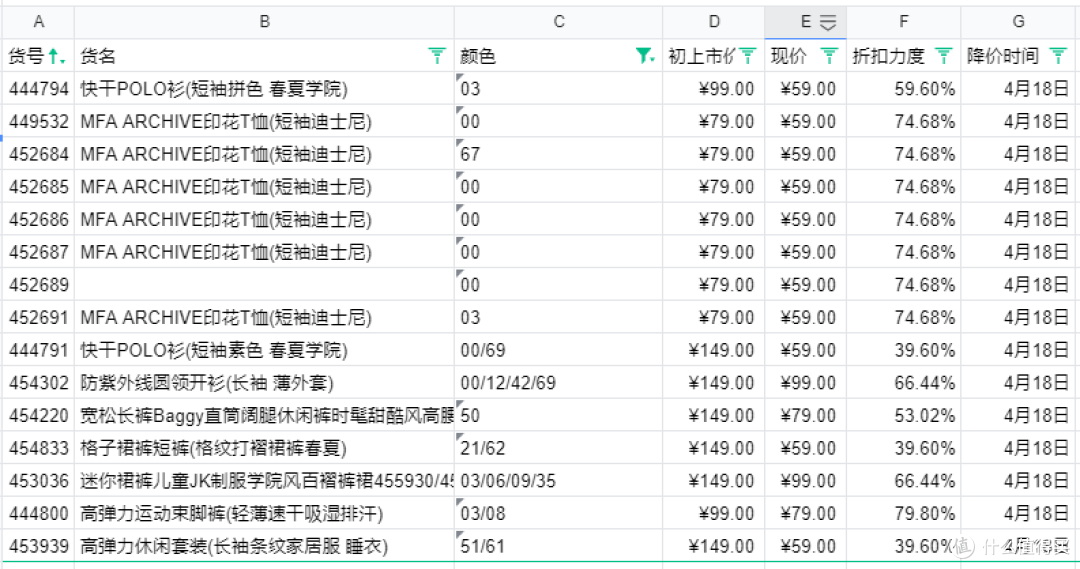Click 格子裙裤短裤(格纹打褶裙裤春夏) cell
1080x569 pixels.
point(264,449)
